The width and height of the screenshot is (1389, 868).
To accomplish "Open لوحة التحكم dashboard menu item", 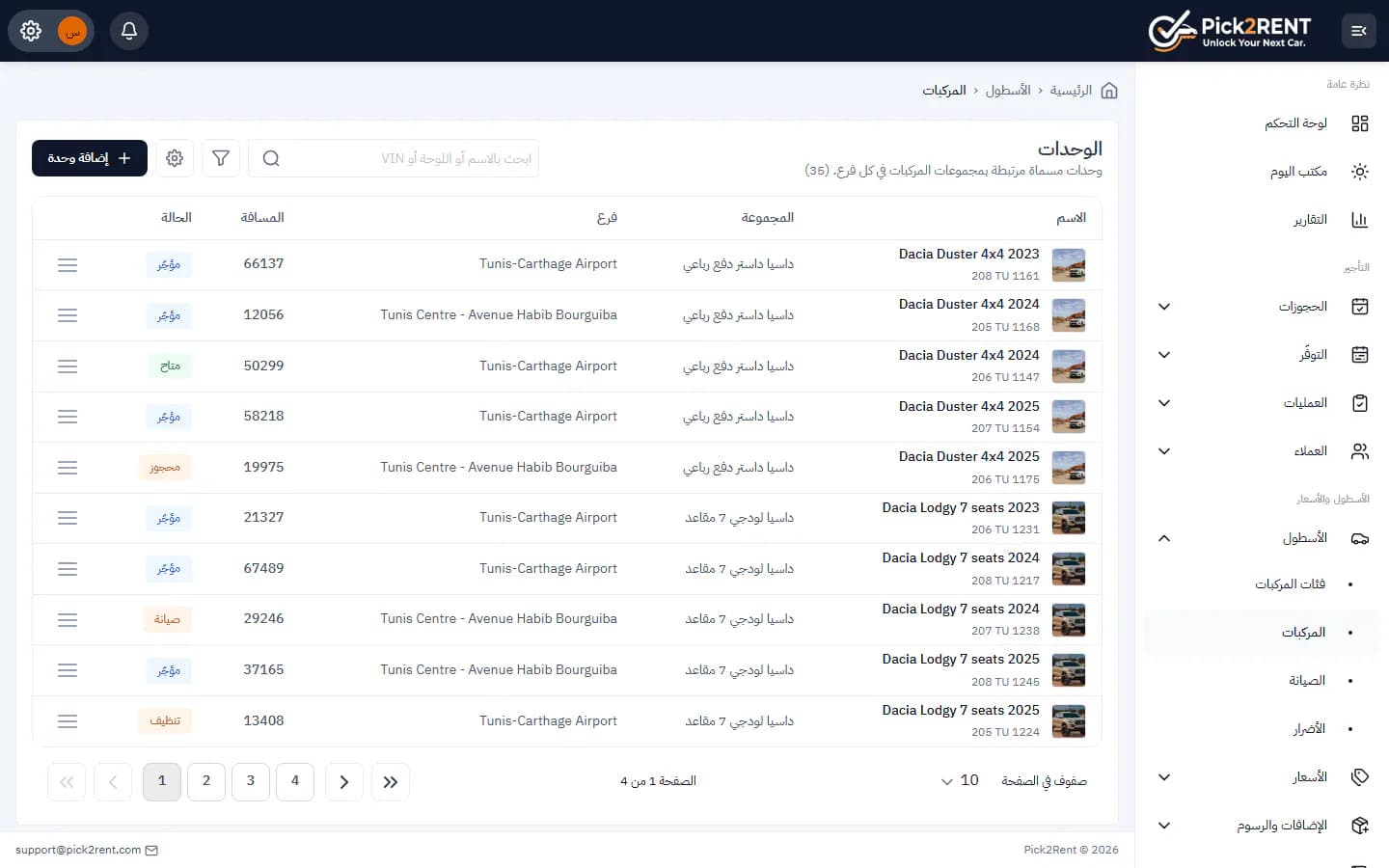I will pos(1262,123).
